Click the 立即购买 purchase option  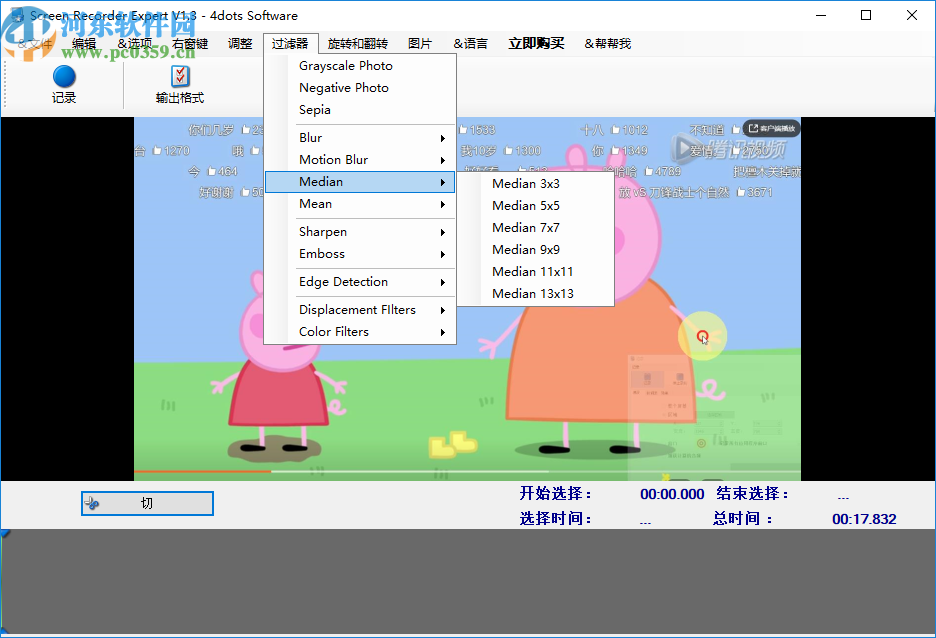(537, 43)
